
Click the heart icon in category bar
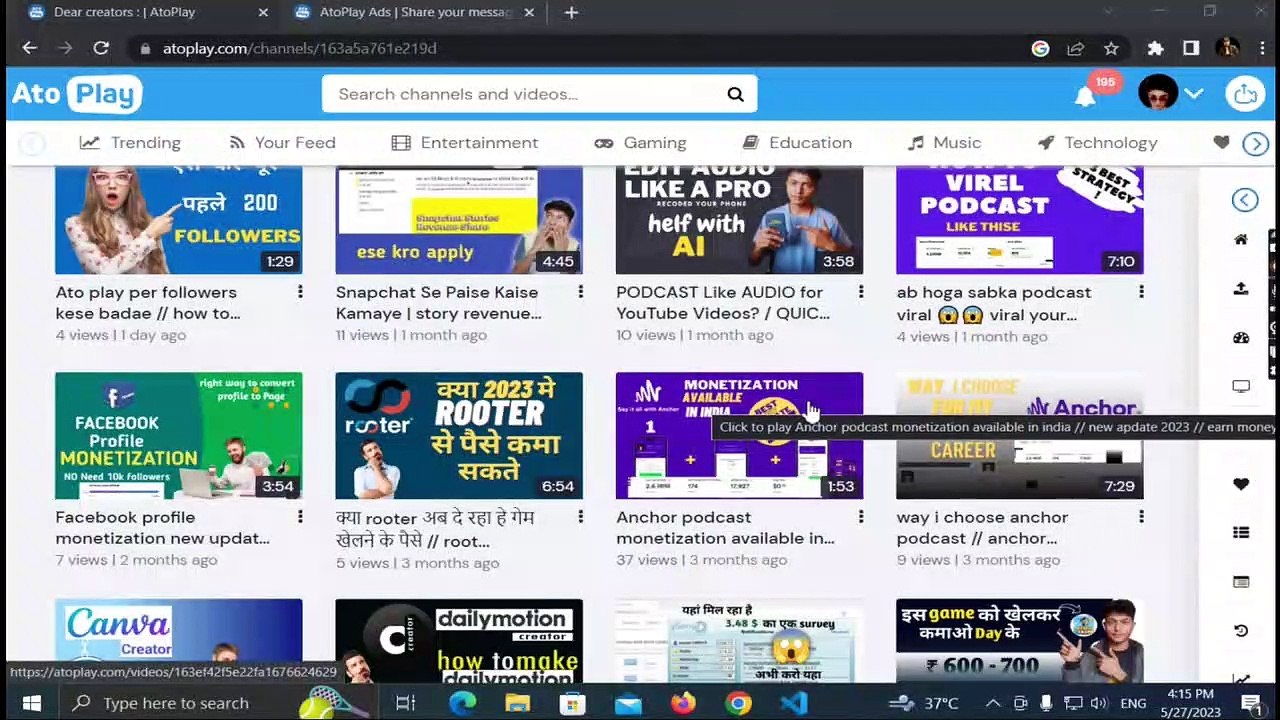tap(1221, 143)
